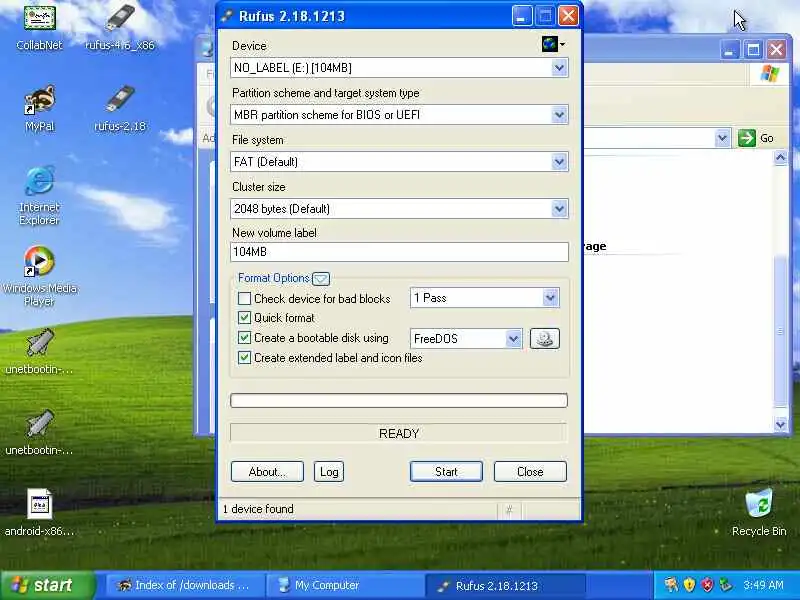
Task: Click the yellow security shield tray icon
Action: 689,585
